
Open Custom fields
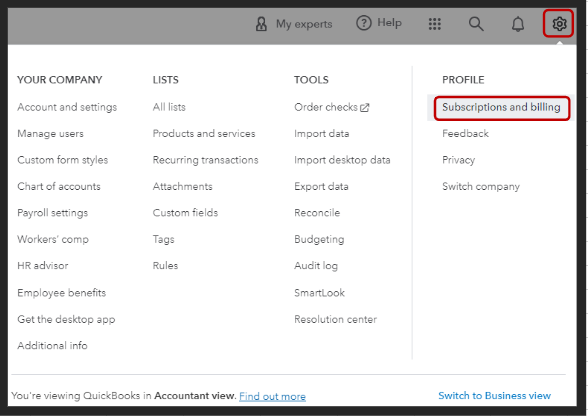[185, 213]
